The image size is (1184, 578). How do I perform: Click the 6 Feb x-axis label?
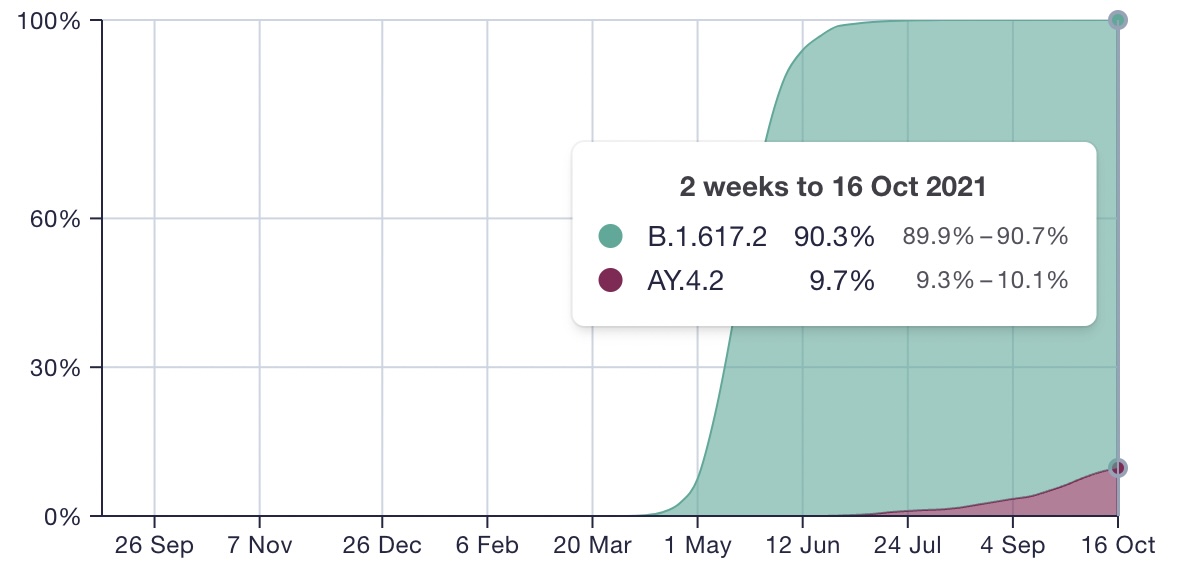pos(487,546)
